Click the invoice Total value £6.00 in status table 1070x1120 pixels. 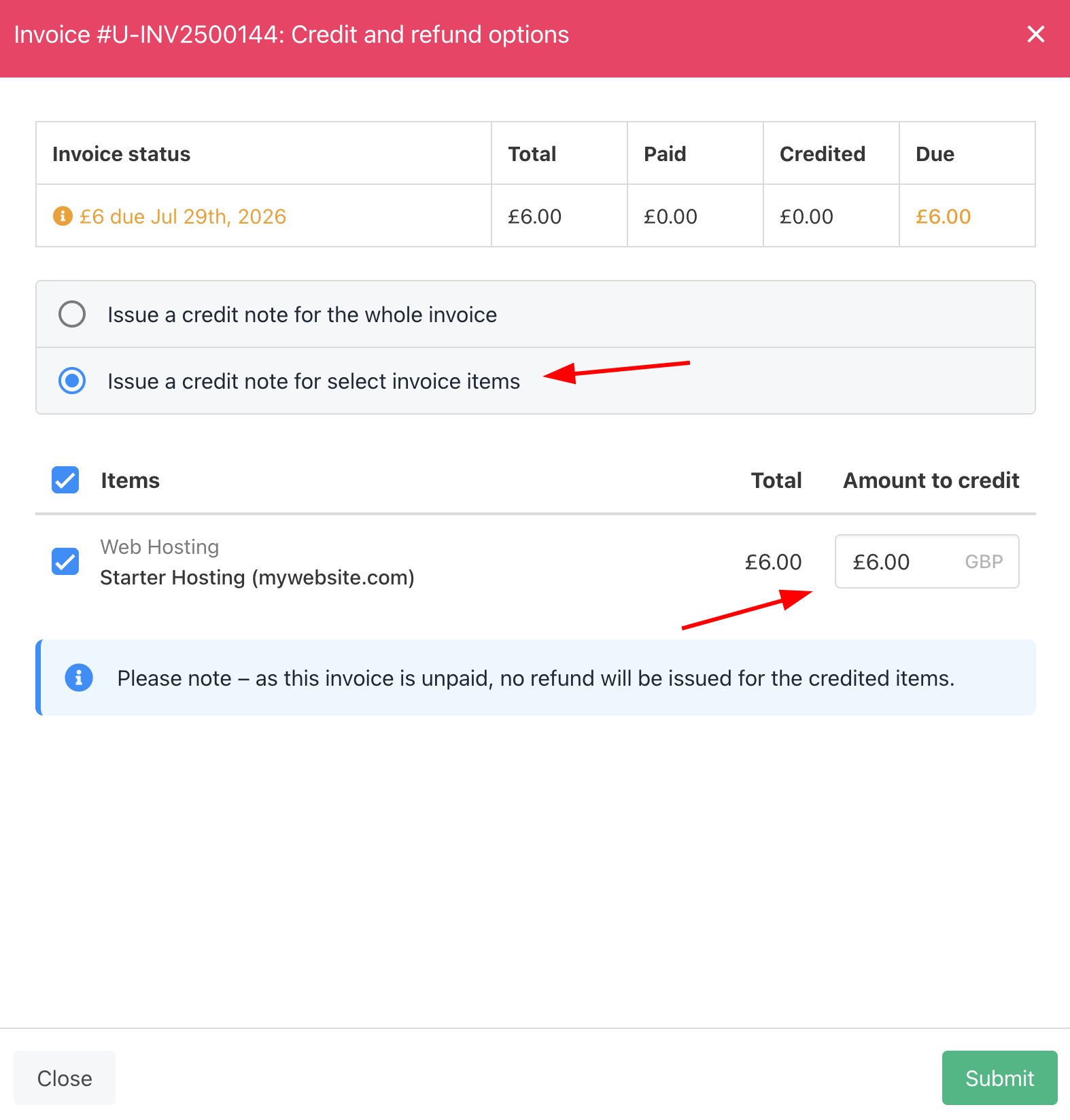(x=534, y=216)
